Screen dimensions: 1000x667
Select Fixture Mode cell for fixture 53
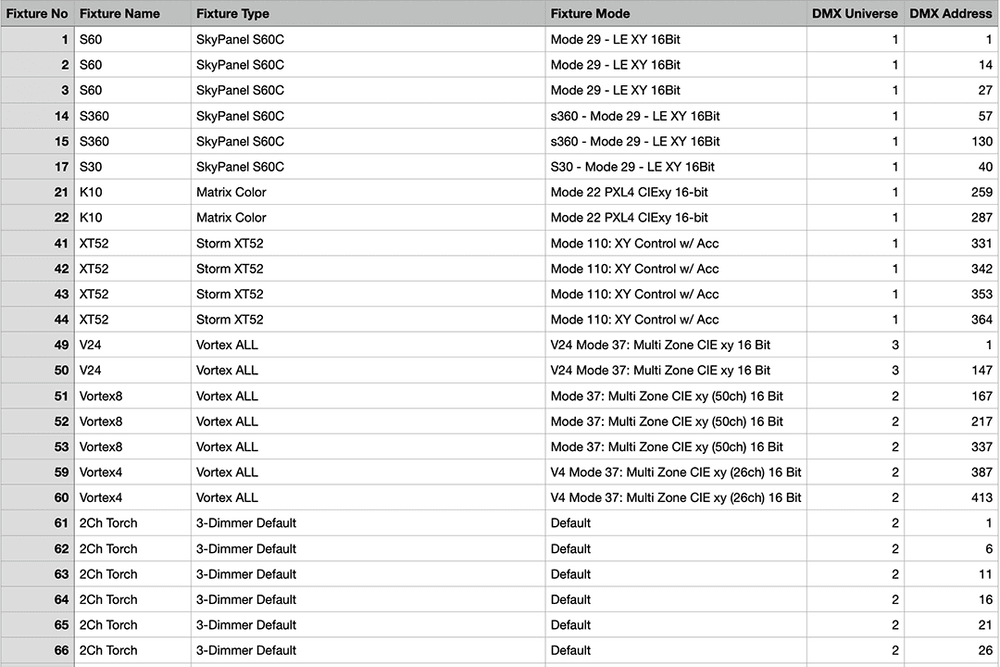[676, 447]
